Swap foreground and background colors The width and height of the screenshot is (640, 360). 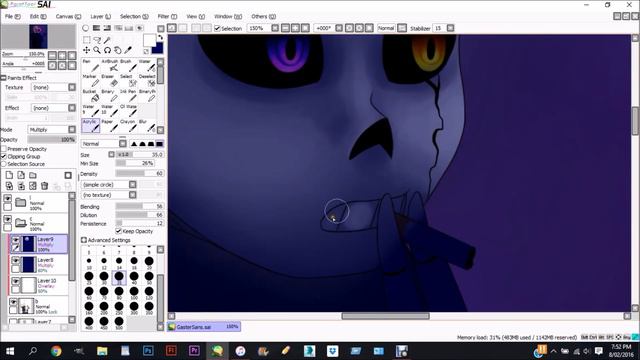pos(160,37)
